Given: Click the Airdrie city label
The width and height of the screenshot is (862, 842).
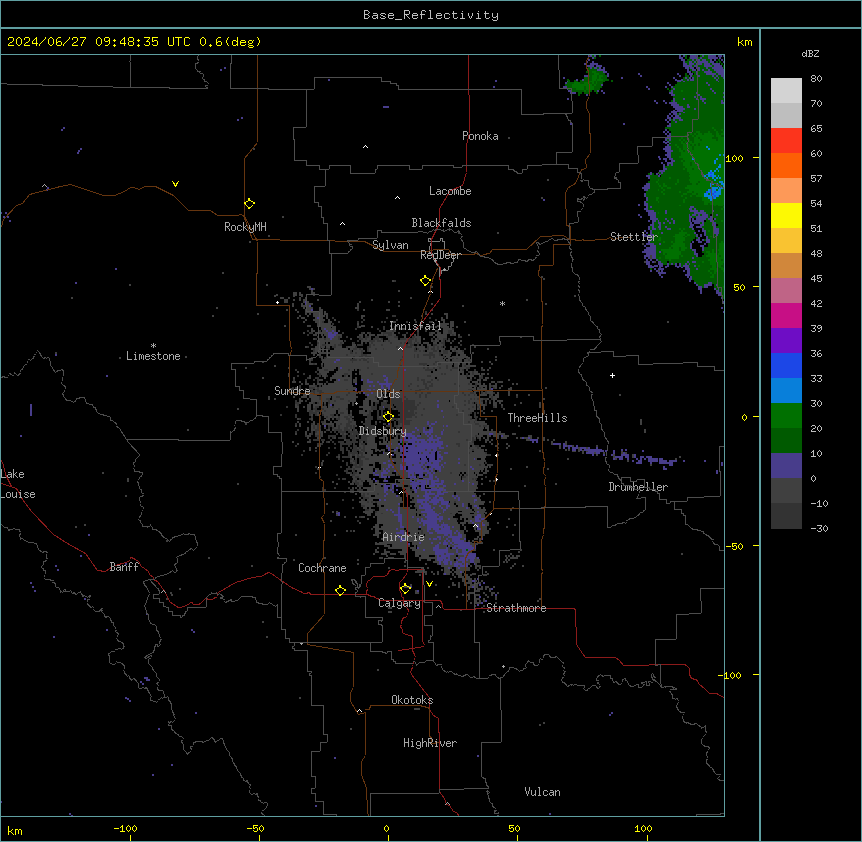Looking at the screenshot, I should coord(404,537).
